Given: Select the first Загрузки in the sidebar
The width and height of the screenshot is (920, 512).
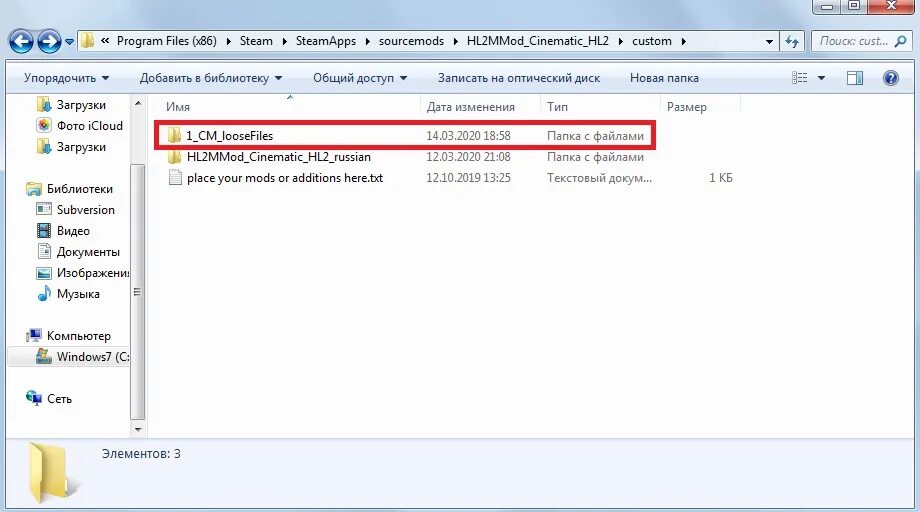Looking at the screenshot, I should coord(72,105).
